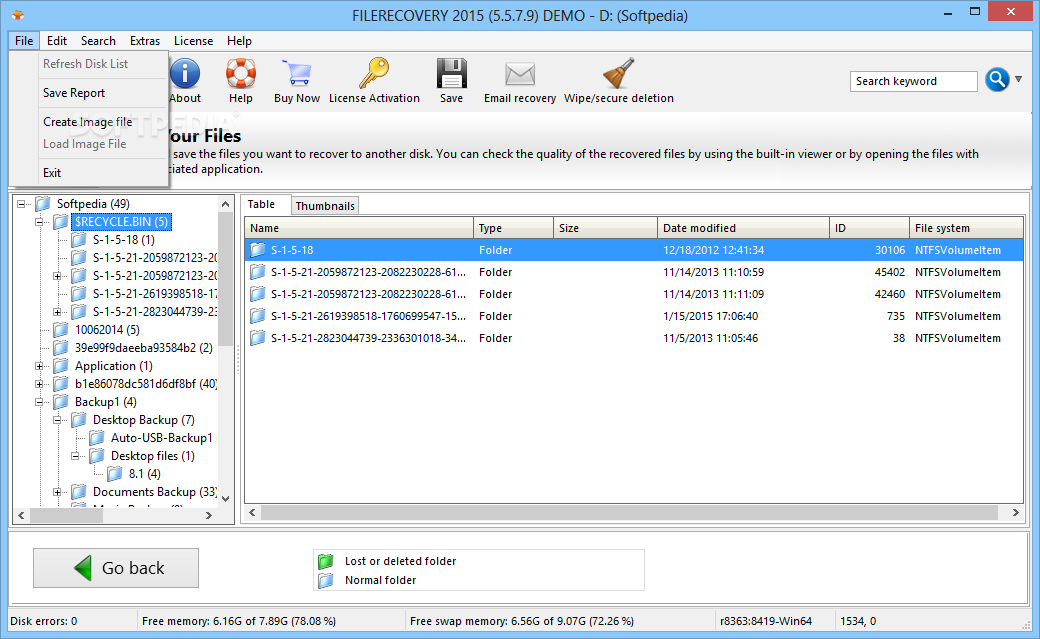Choose Create Image file menu entry
Screen dimensions: 1040x639
(88, 121)
